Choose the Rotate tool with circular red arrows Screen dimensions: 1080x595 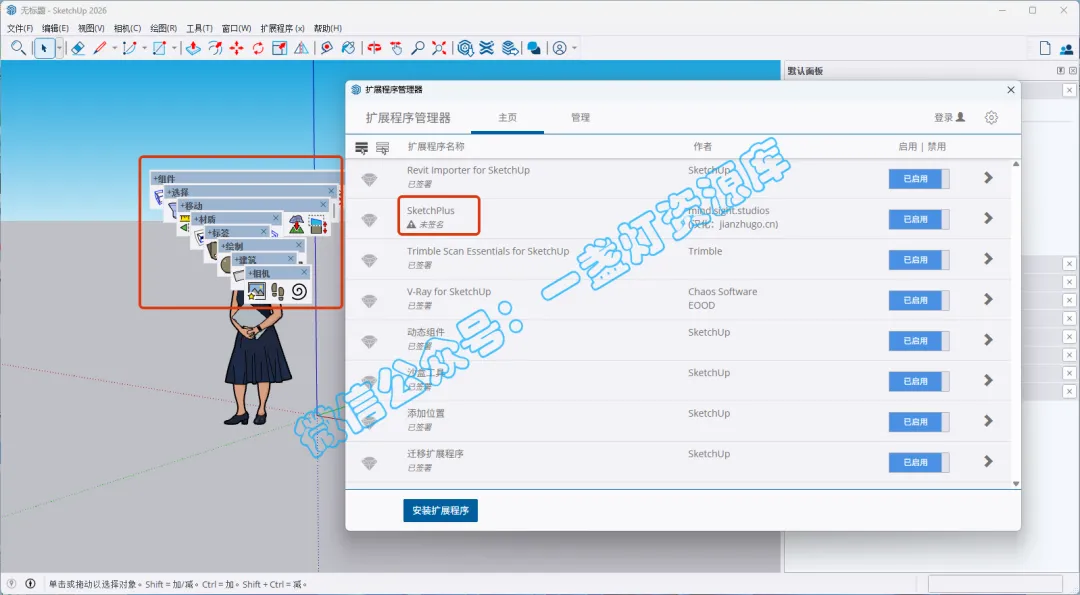[x=258, y=48]
